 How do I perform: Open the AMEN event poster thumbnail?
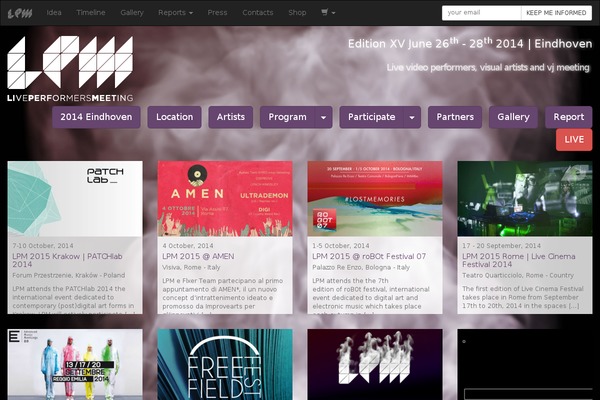tap(225, 199)
